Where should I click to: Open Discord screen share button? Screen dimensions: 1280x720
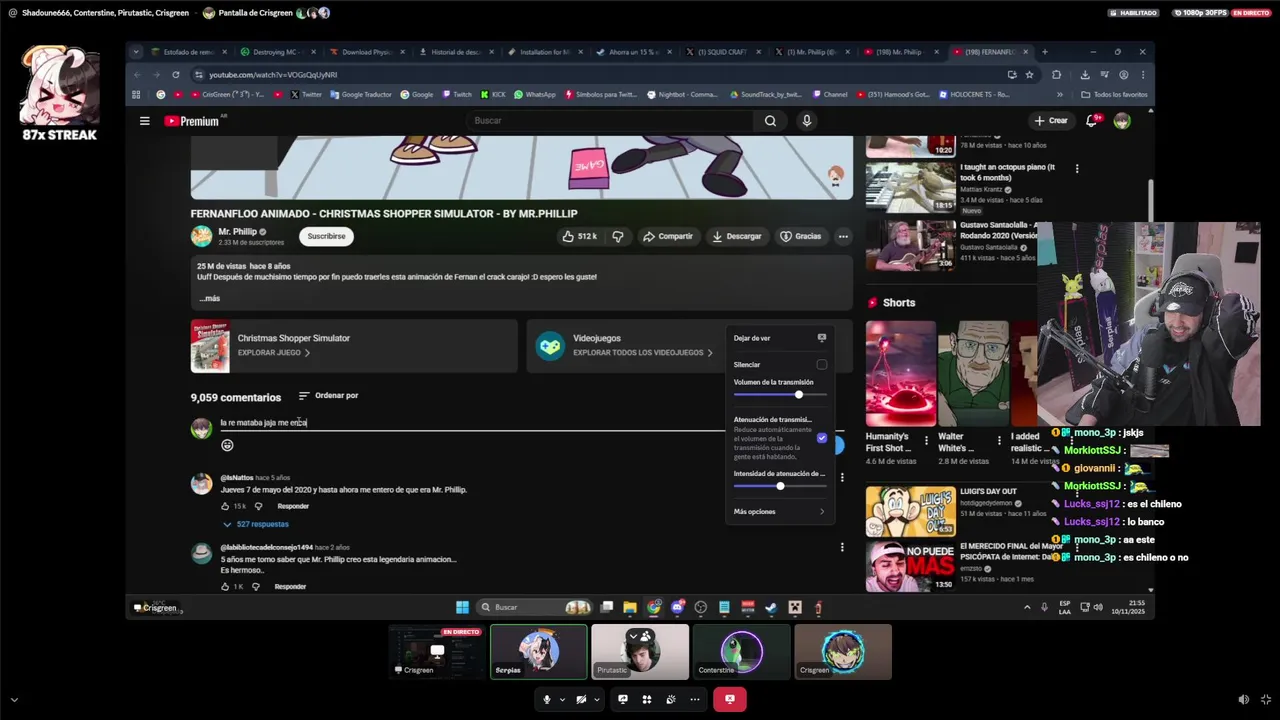tap(623, 700)
